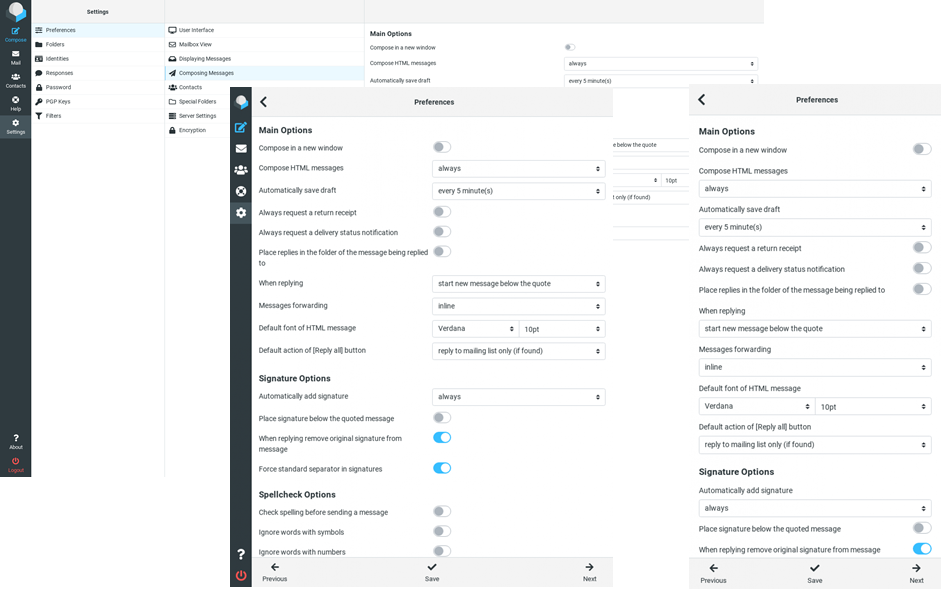Open the Server Settings section
Image resolution: width=943 pixels, height=589 pixels.
(x=197, y=116)
